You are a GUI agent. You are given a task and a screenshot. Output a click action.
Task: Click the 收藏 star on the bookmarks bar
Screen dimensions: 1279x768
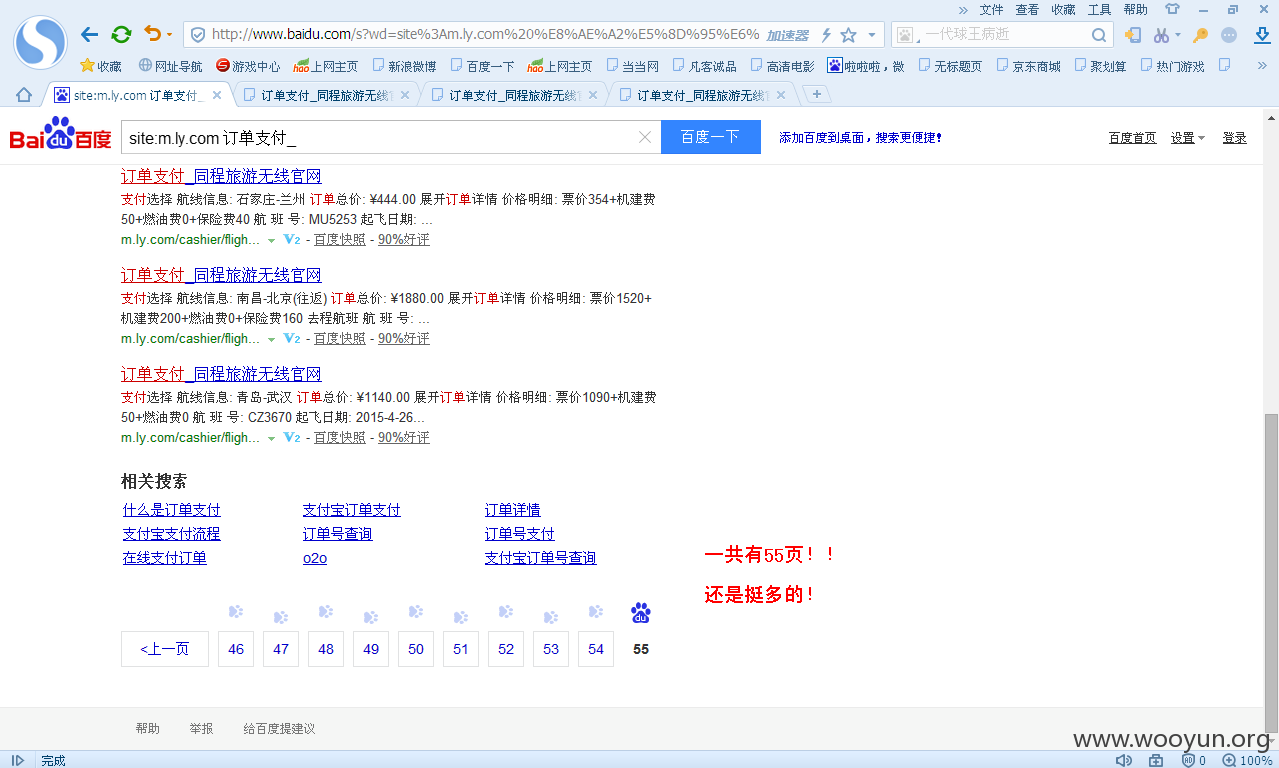pos(101,66)
